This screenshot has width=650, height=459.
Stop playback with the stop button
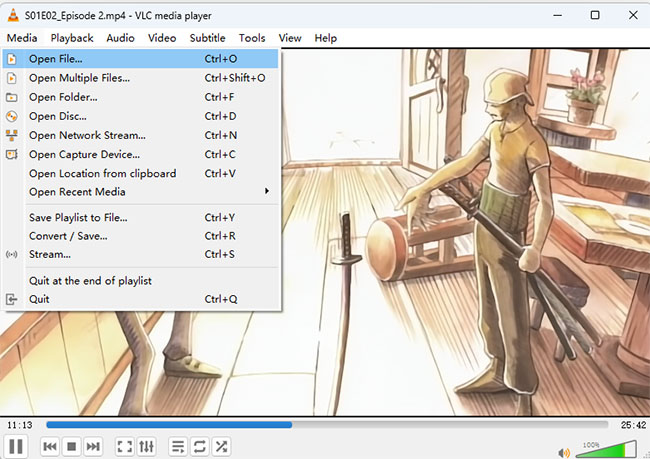click(71, 447)
